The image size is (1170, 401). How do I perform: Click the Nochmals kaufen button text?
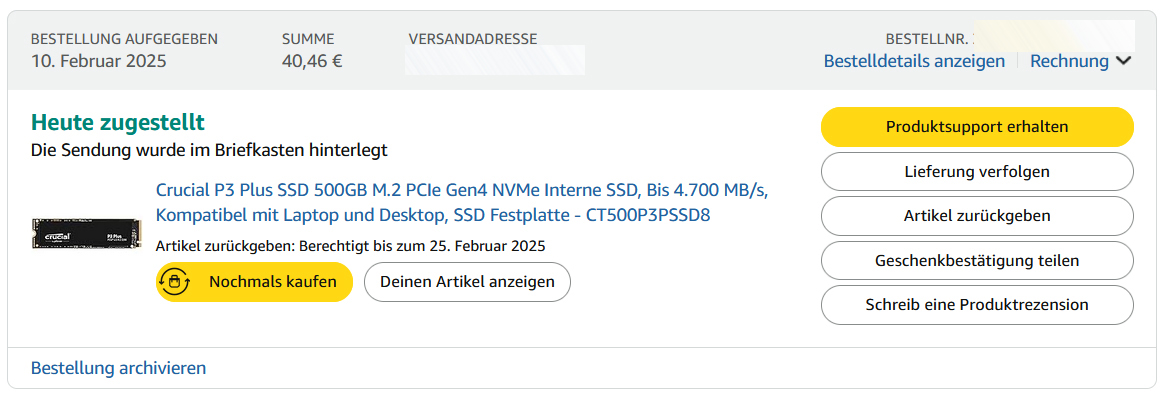[272, 282]
